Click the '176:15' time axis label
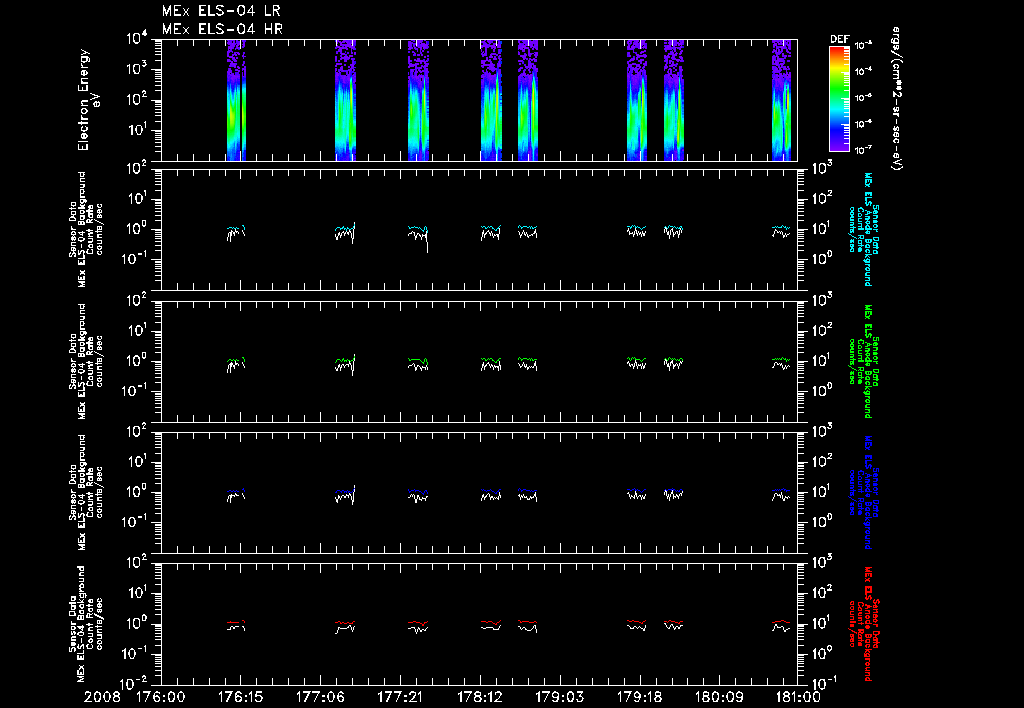 tap(240, 697)
